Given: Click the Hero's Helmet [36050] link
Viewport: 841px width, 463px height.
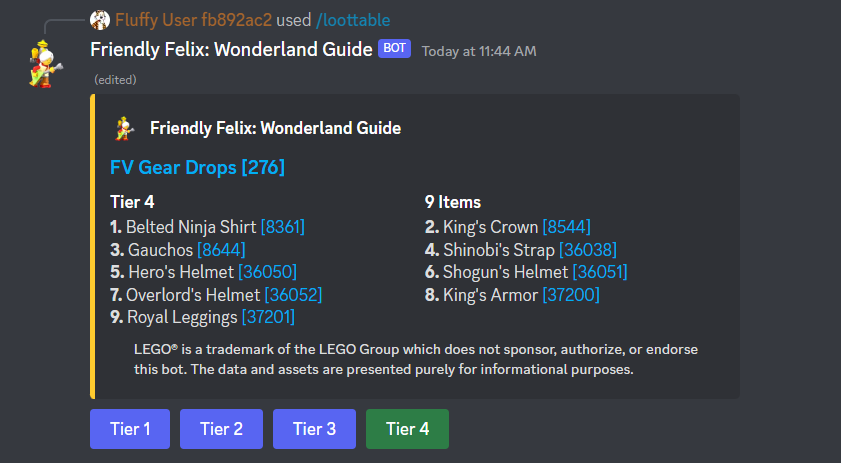Looking at the screenshot, I should pos(267,272).
